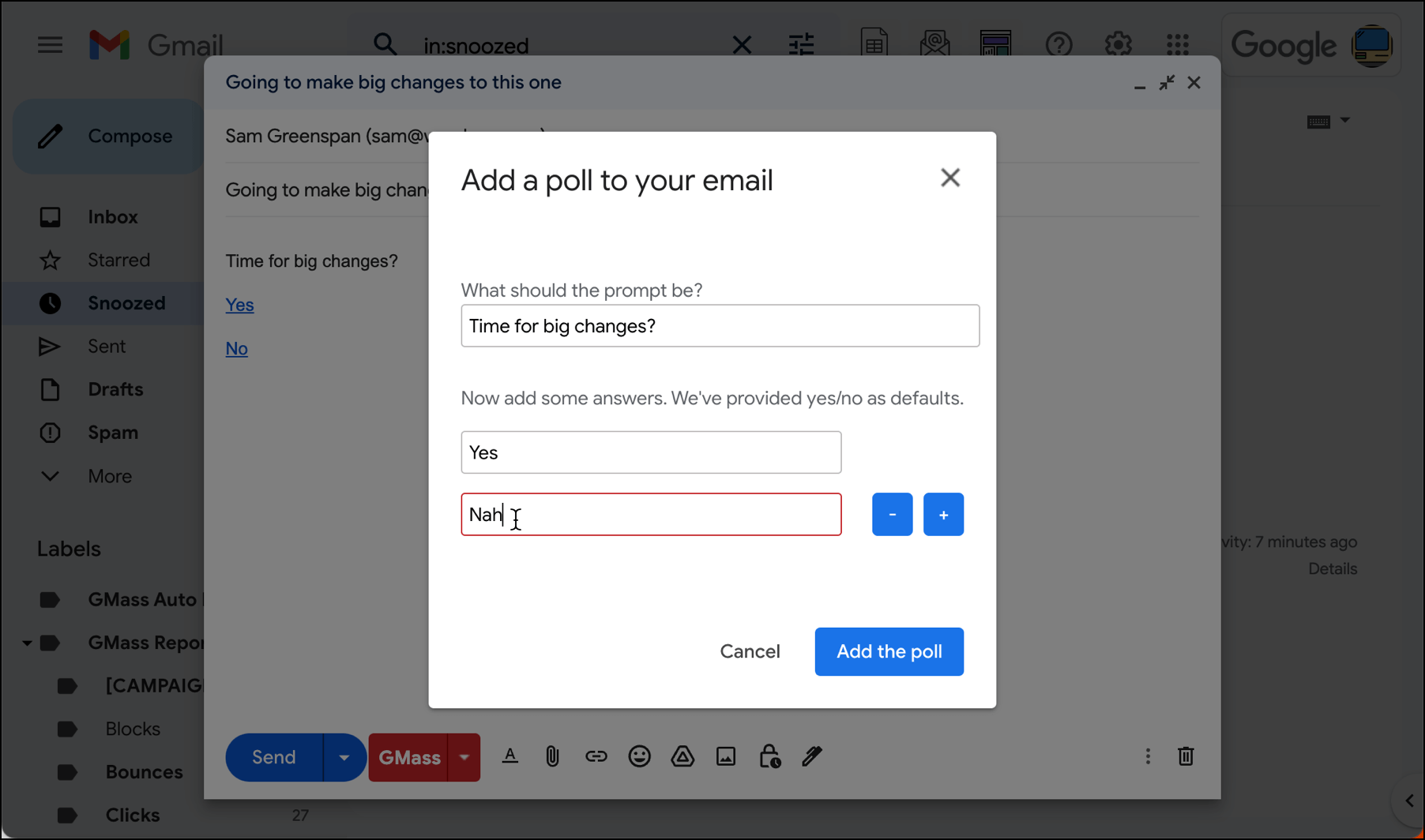Open the Google apps grid
This screenshot has width=1425, height=840.
click(1178, 45)
